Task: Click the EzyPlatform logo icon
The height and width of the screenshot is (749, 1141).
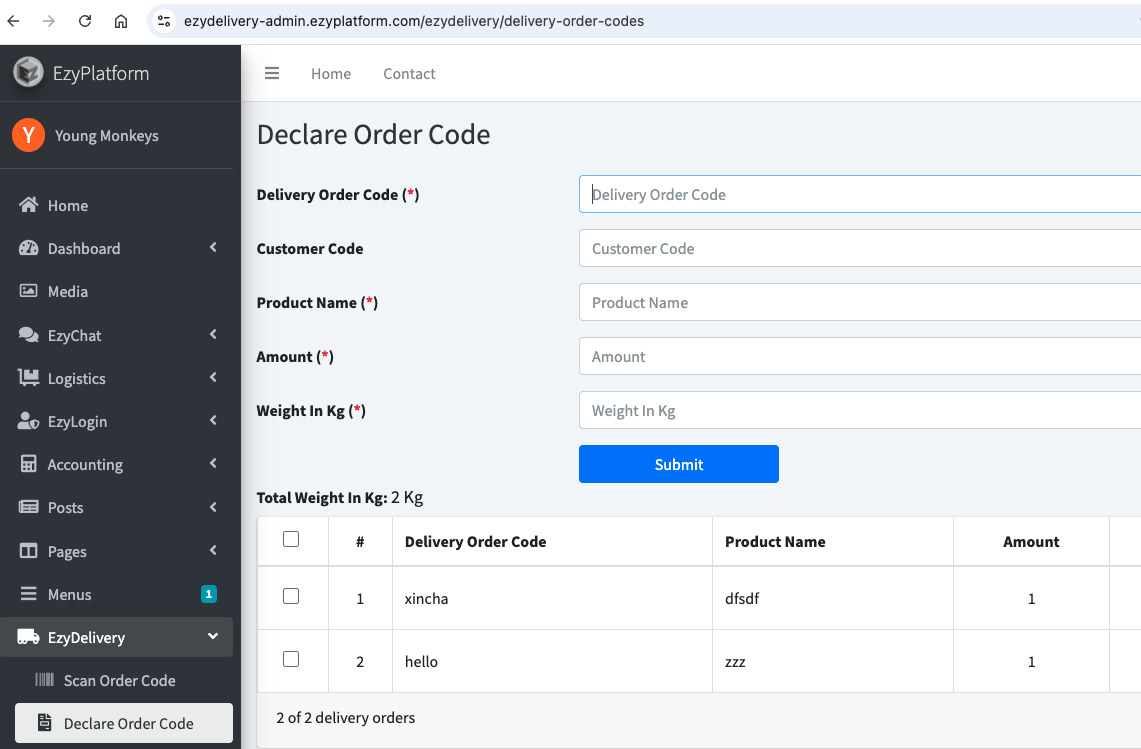Action: click(x=28, y=73)
